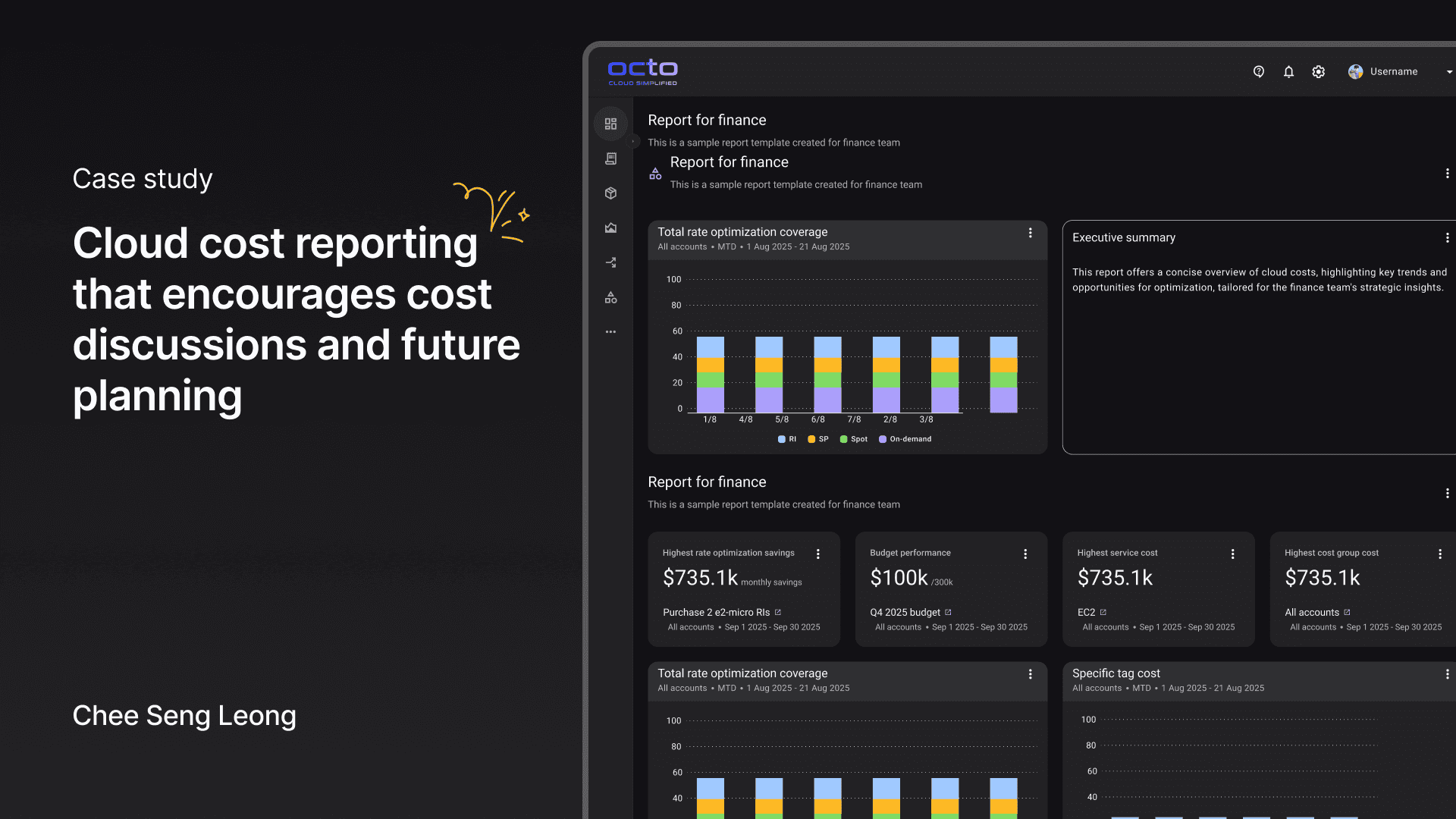The height and width of the screenshot is (819, 1456).
Task: Open Budget performance card options menu
Action: click(x=1025, y=554)
